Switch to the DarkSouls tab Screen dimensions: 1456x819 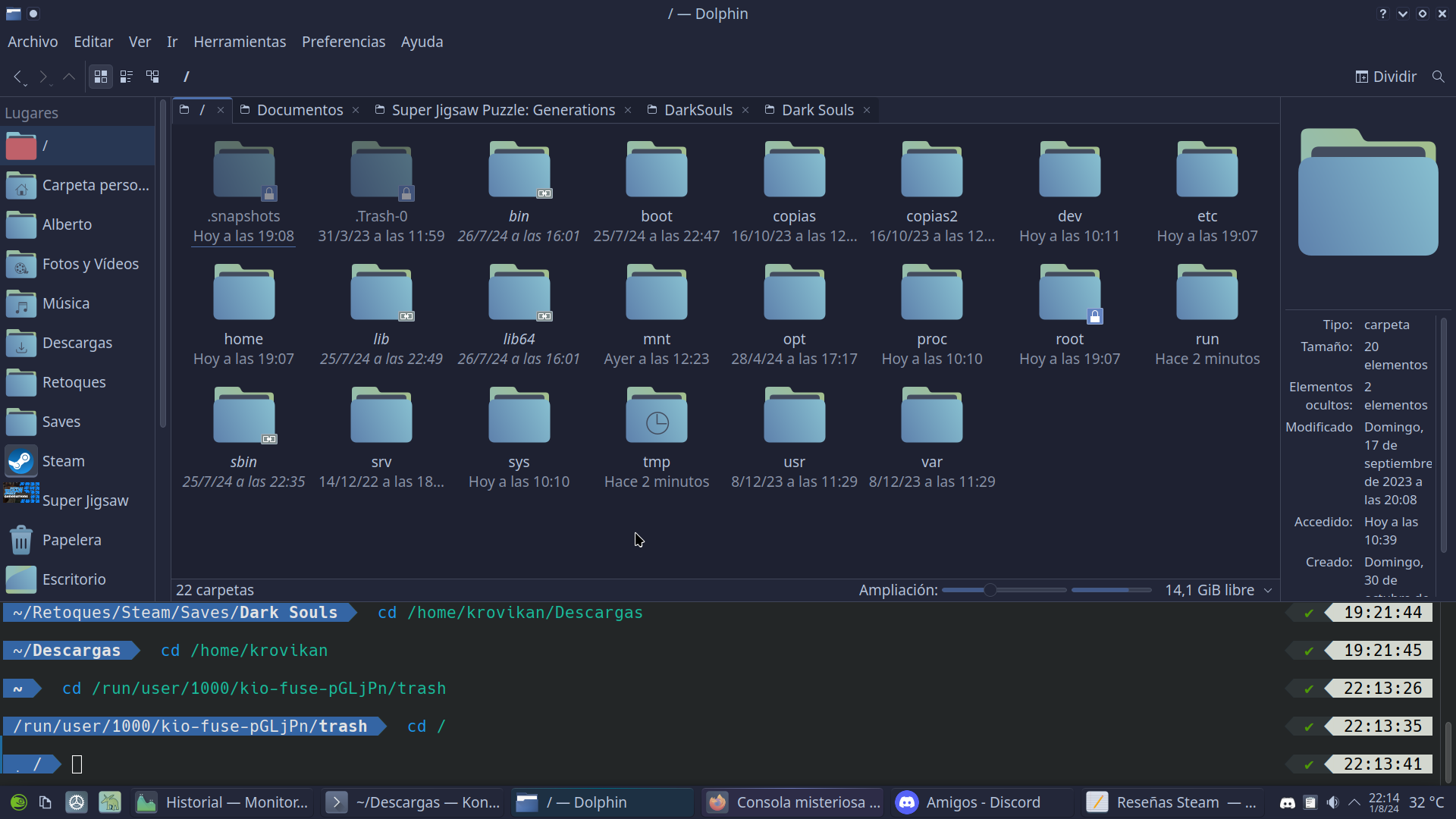tap(698, 110)
